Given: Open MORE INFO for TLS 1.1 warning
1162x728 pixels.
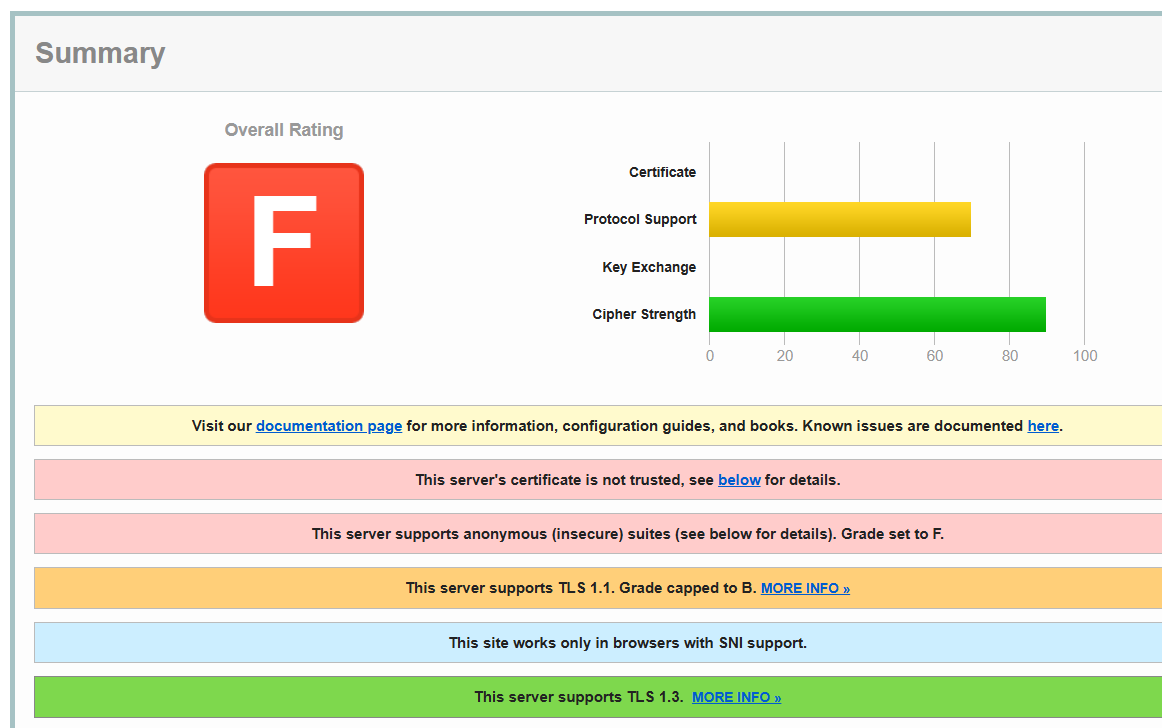Looking at the screenshot, I should pyautogui.click(x=805, y=589).
